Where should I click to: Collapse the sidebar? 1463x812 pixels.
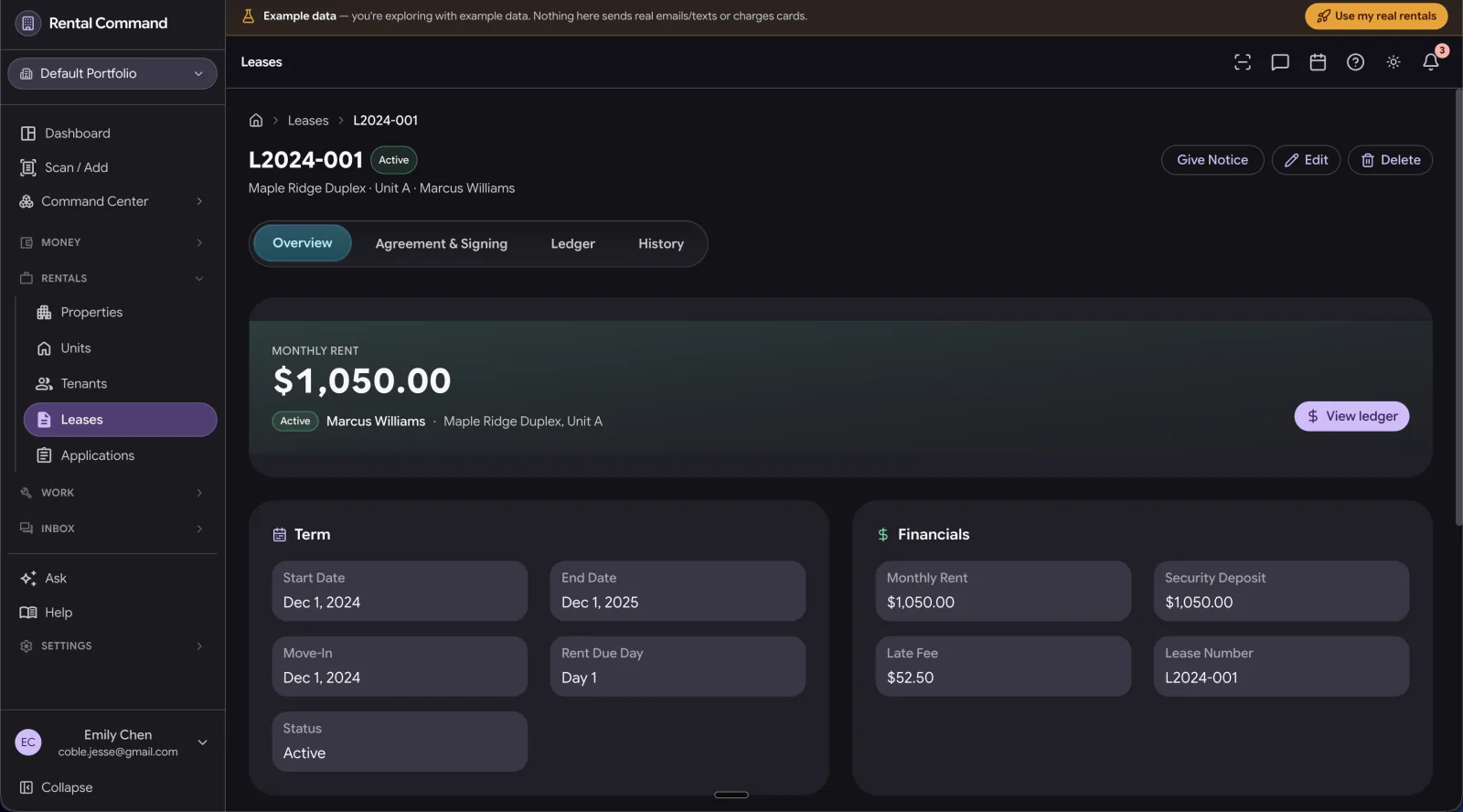(57, 787)
